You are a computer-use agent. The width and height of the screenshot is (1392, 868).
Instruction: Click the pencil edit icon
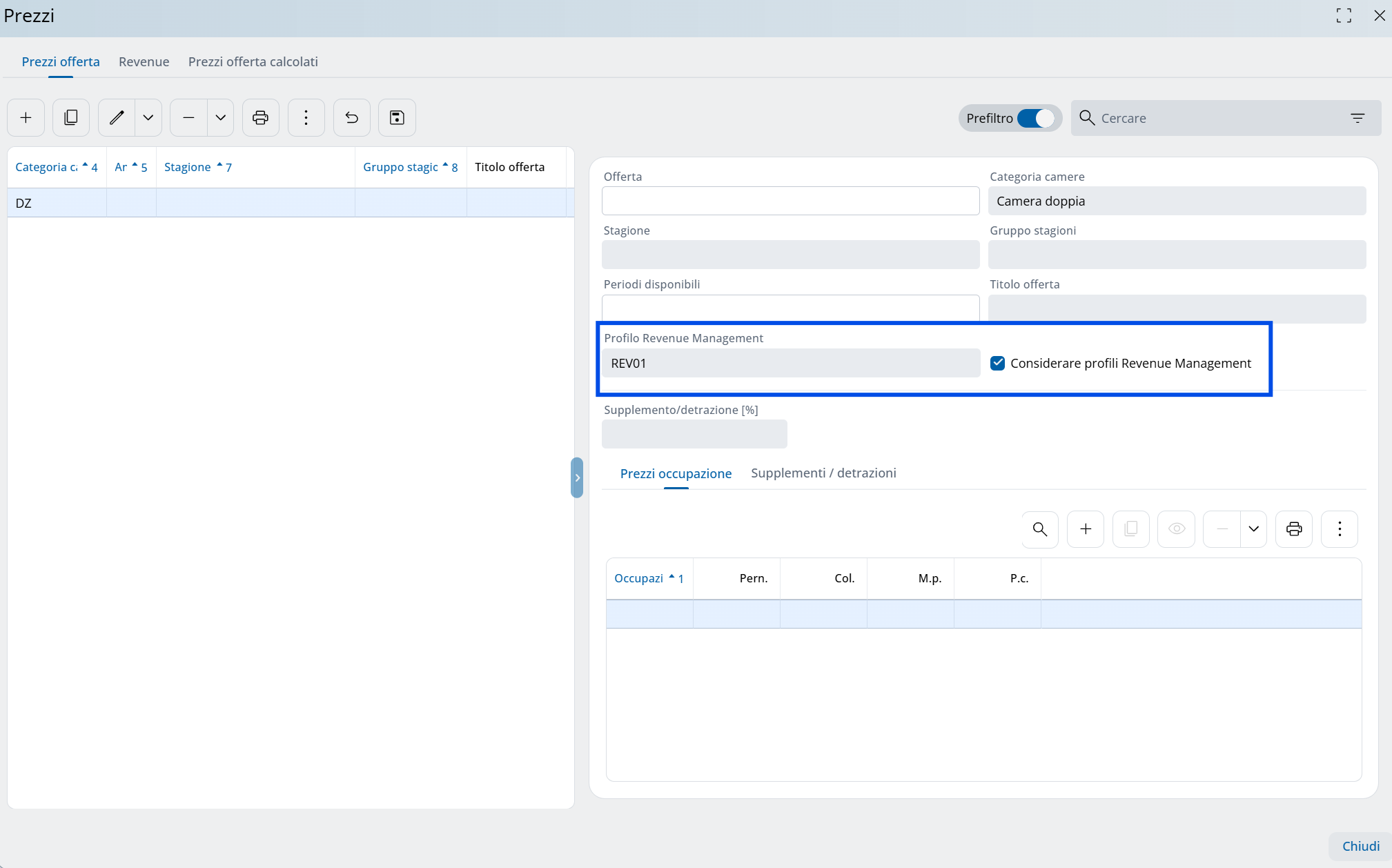click(117, 118)
